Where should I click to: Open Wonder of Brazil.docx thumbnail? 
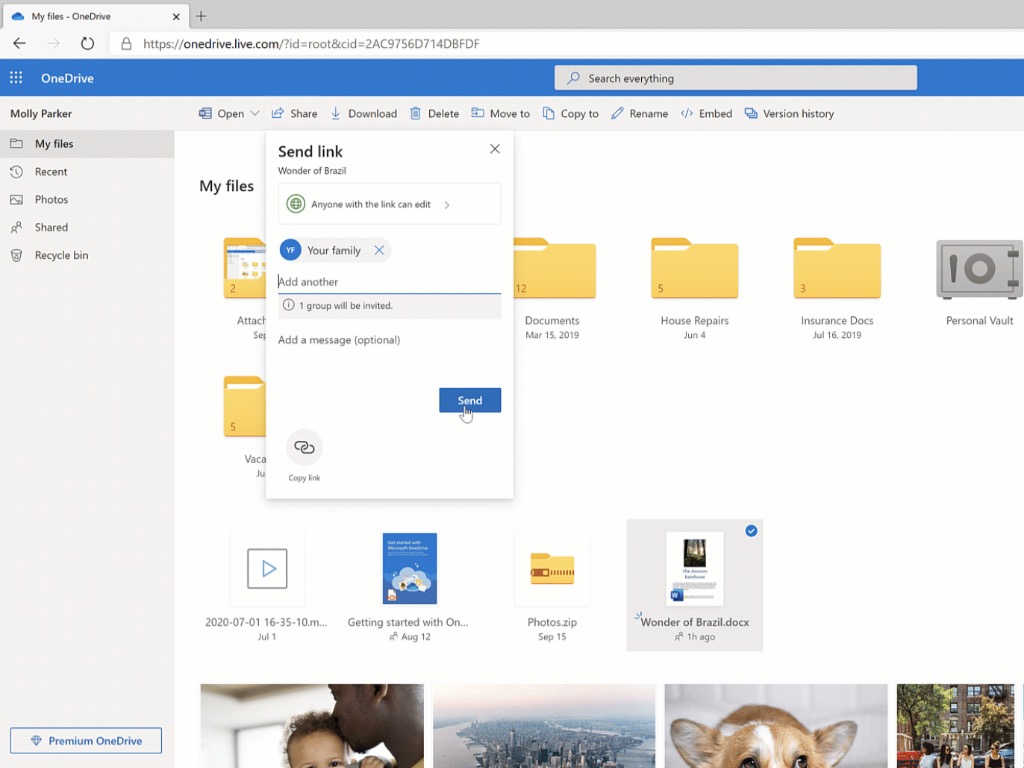tap(694, 569)
